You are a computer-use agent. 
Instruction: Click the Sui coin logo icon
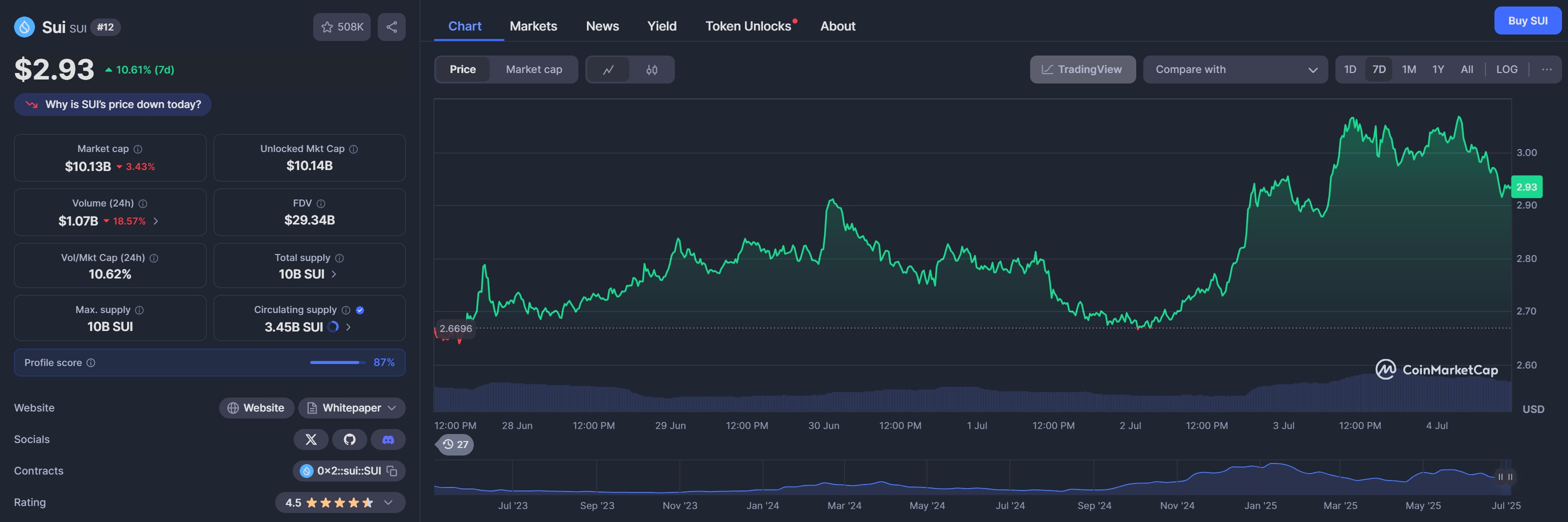point(25,27)
